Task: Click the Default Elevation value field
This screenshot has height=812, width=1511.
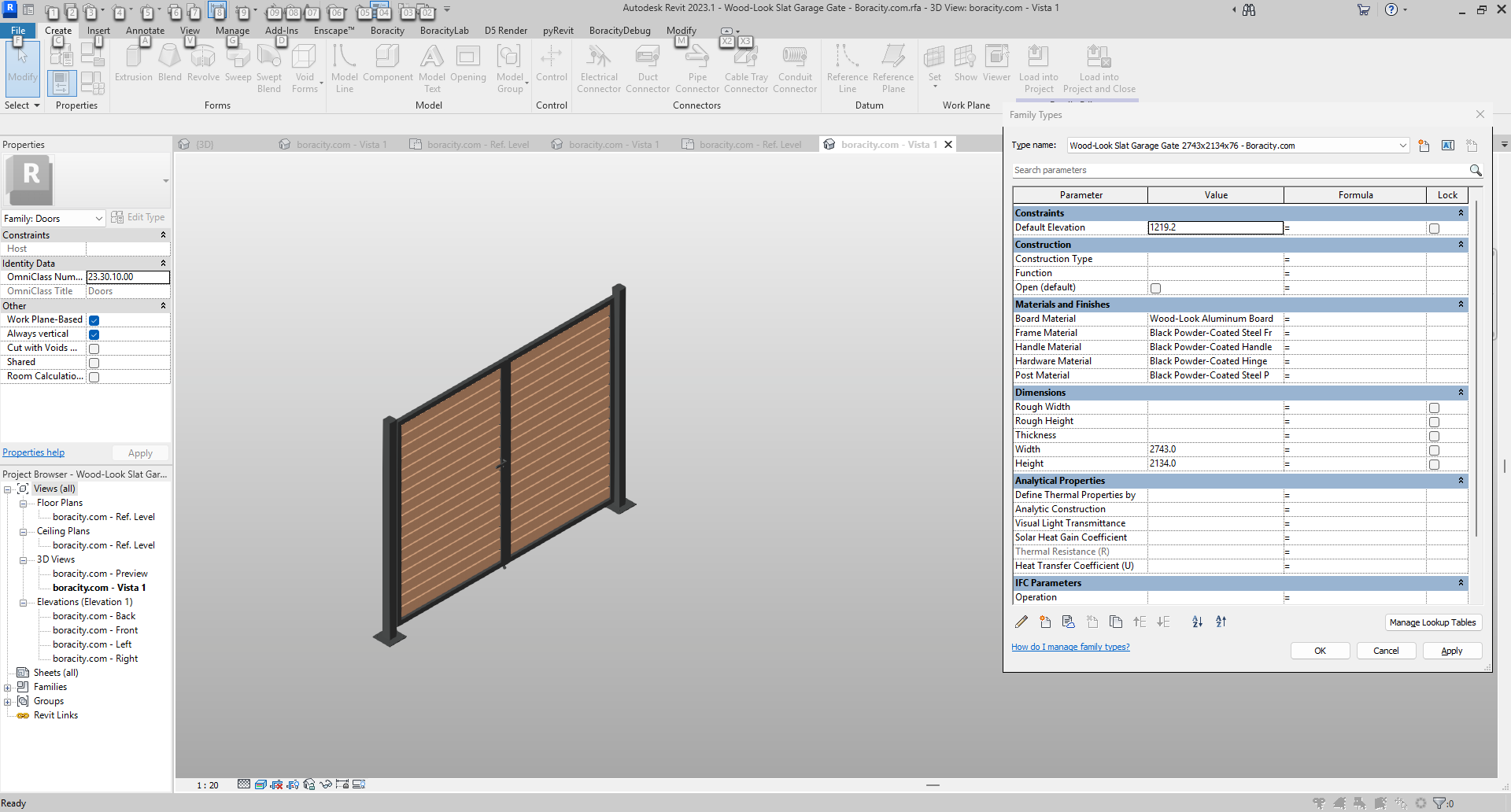Action: [x=1215, y=227]
